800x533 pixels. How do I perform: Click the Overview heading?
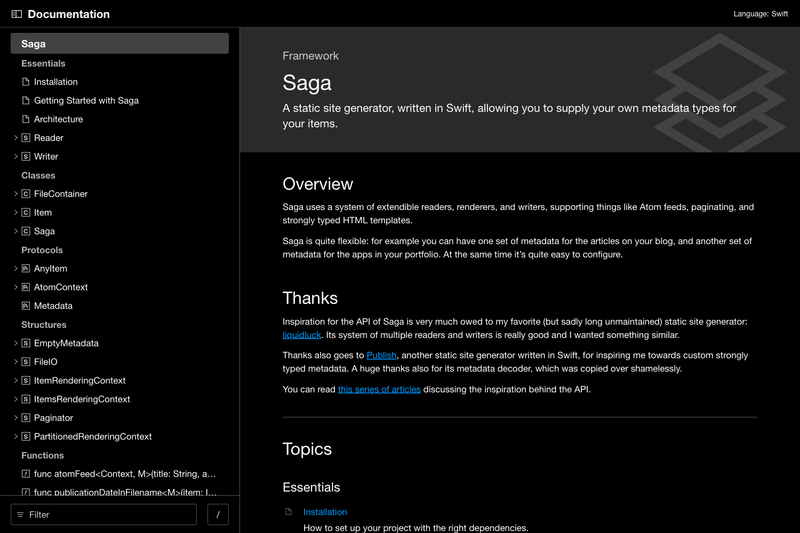(318, 184)
